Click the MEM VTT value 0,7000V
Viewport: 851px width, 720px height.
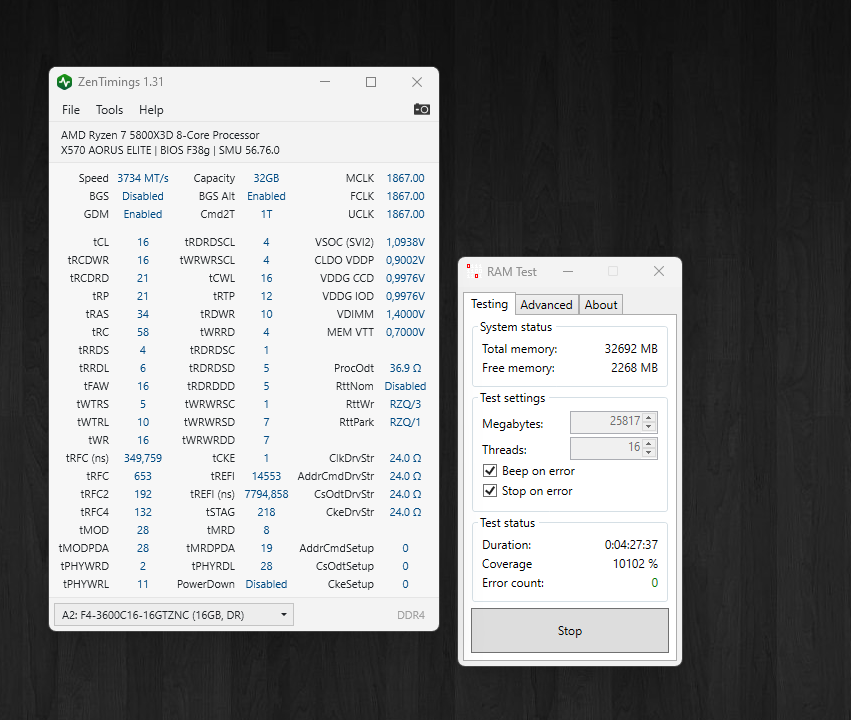coord(405,332)
